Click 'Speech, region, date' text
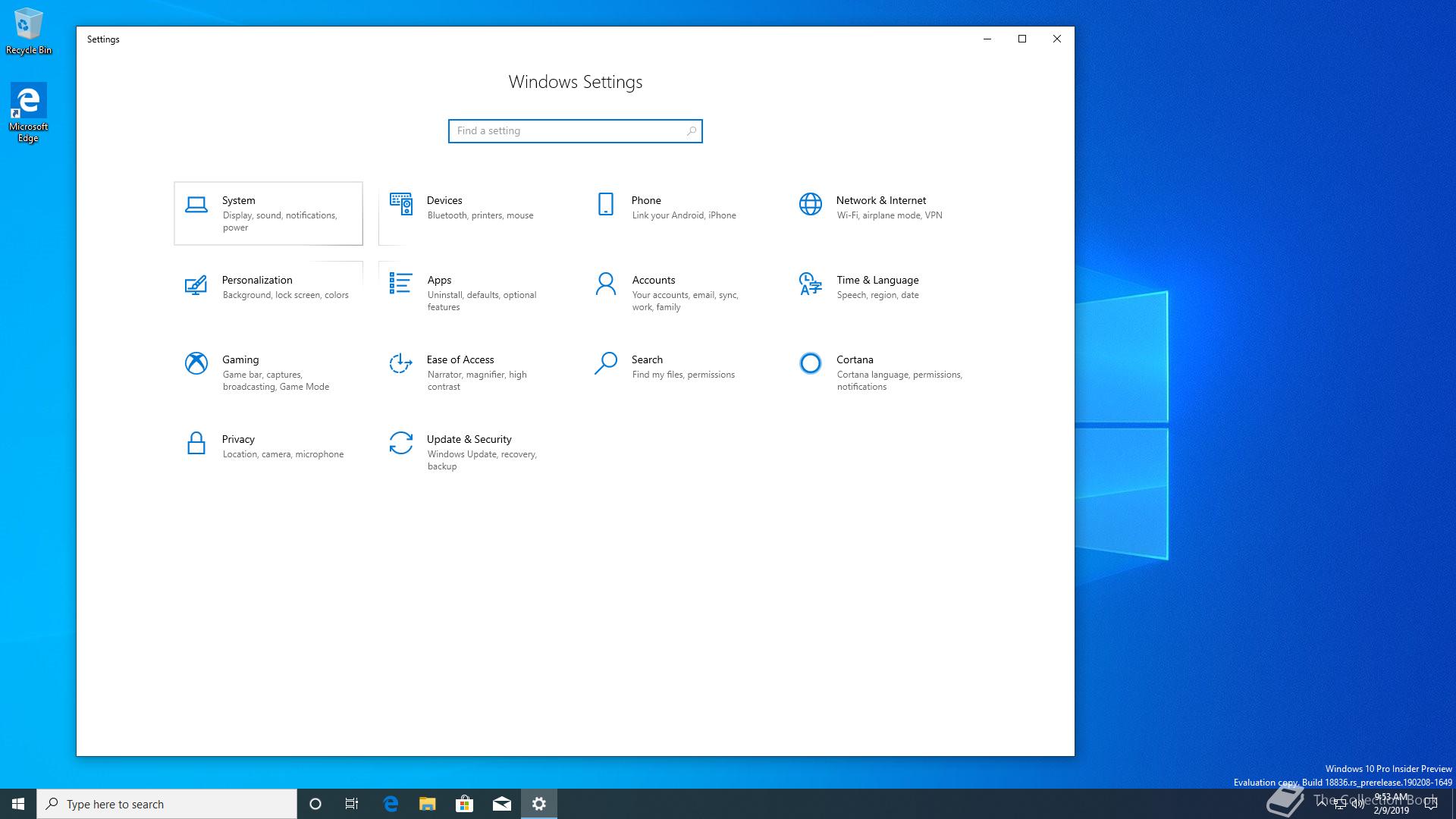1456x819 pixels. pyautogui.click(x=877, y=295)
